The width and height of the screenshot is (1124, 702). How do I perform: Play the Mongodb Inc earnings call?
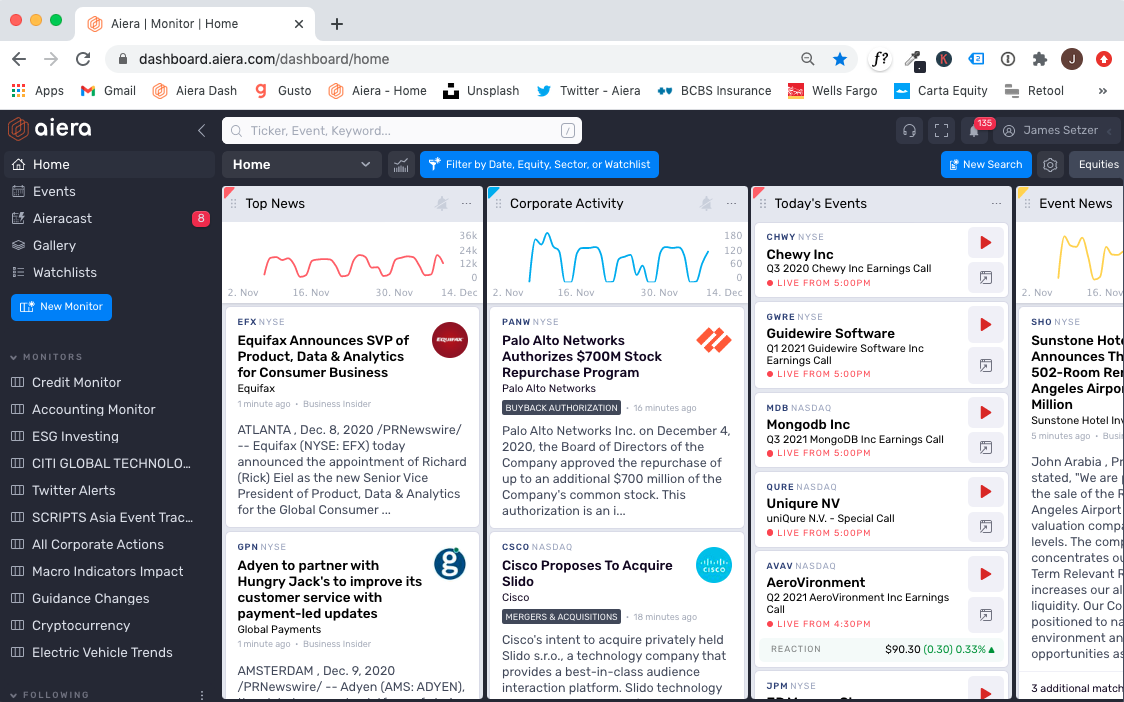[x=986, y=413]
